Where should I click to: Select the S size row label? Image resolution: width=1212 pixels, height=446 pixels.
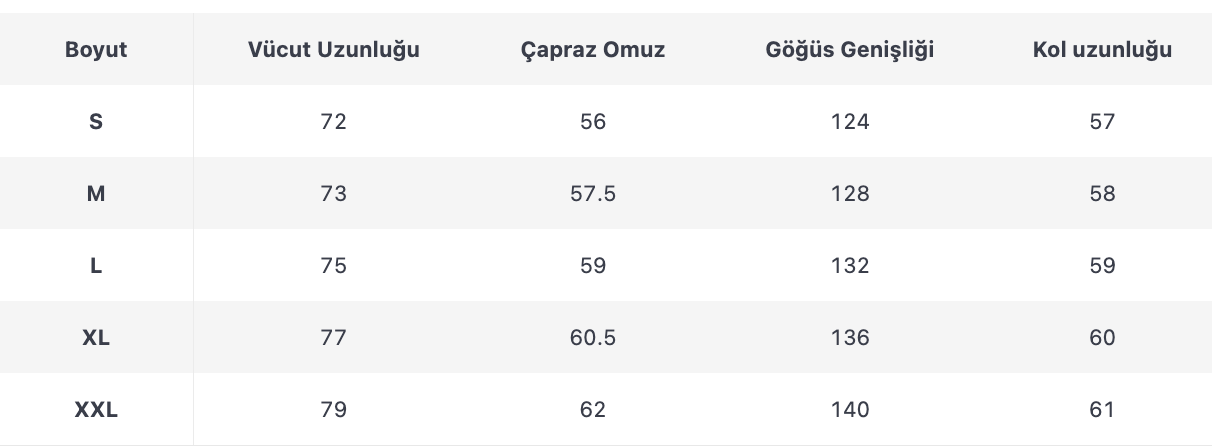(x=96, y=122)
